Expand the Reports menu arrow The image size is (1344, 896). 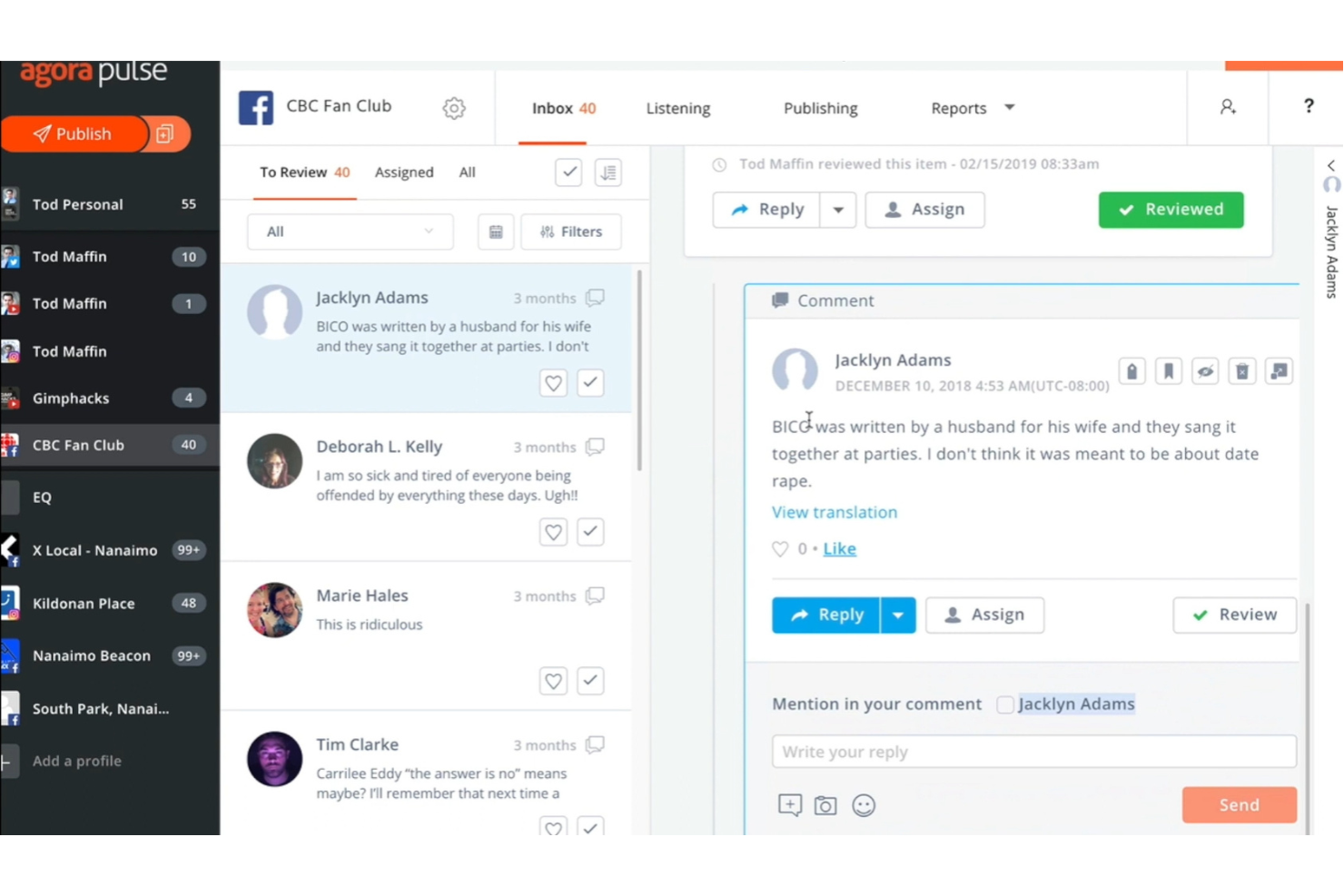tap(1009, 107)
